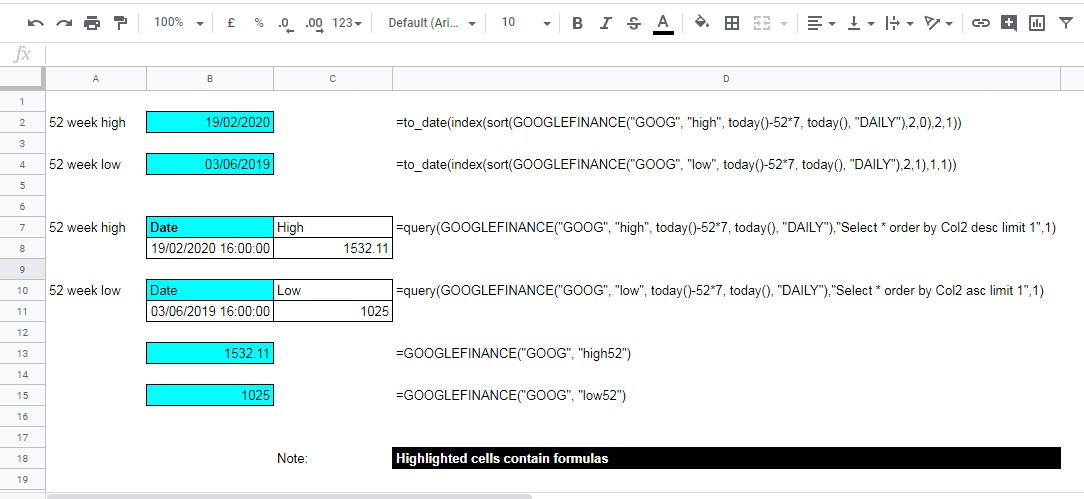Click the high52 GOOGLEFINANCE formula text
Screen dimensions: 1084x499
(x=513, y=354)
